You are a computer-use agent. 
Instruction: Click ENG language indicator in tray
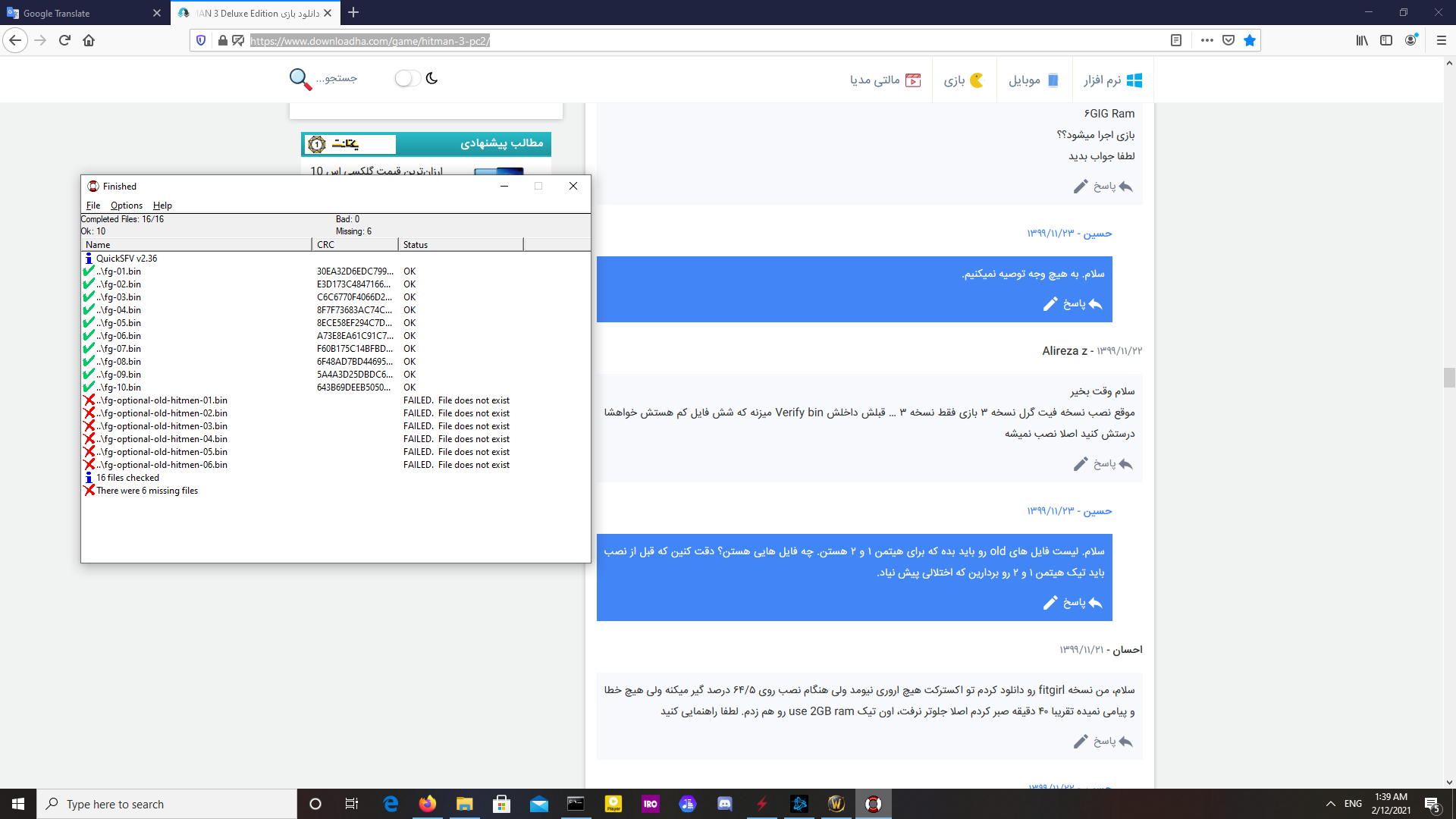click(1353, 804)
